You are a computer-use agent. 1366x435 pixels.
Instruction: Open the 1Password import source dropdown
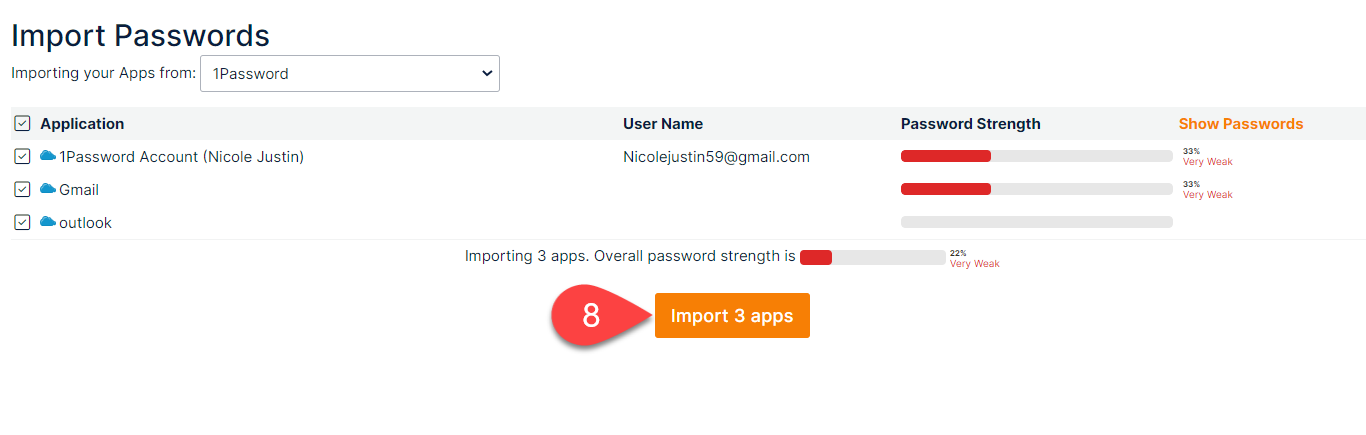click(350, 73)
